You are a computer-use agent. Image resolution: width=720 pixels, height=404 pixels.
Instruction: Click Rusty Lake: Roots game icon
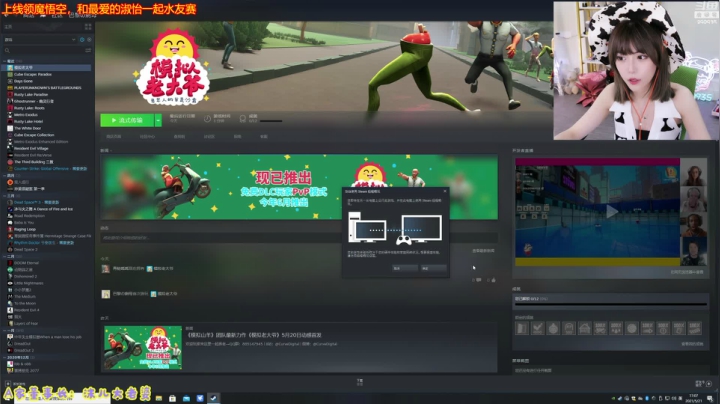pos(10,108)
